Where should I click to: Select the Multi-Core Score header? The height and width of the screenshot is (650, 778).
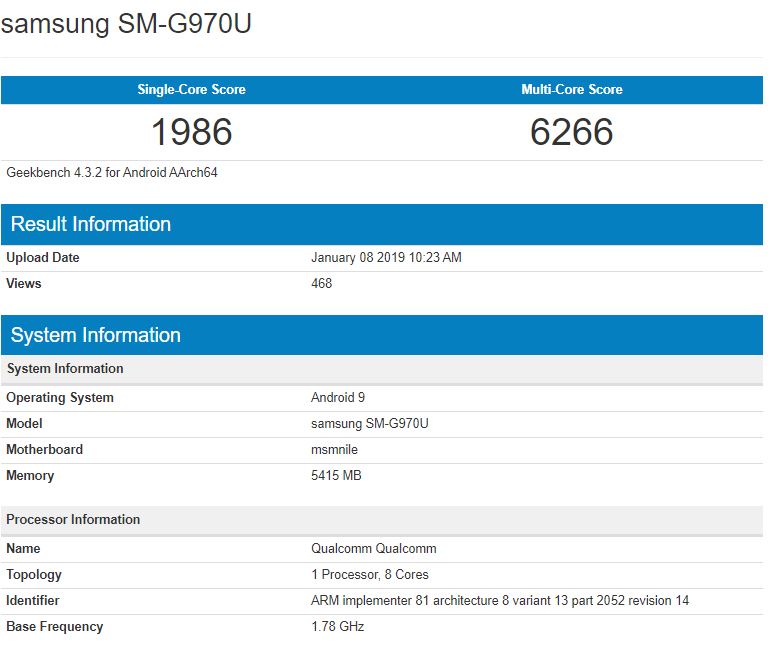click(572, 89)
